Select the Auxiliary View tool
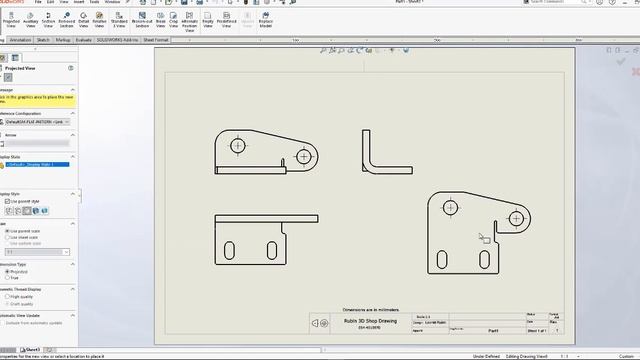The width and height of the screenshot is (640, 360). [31, 20]
